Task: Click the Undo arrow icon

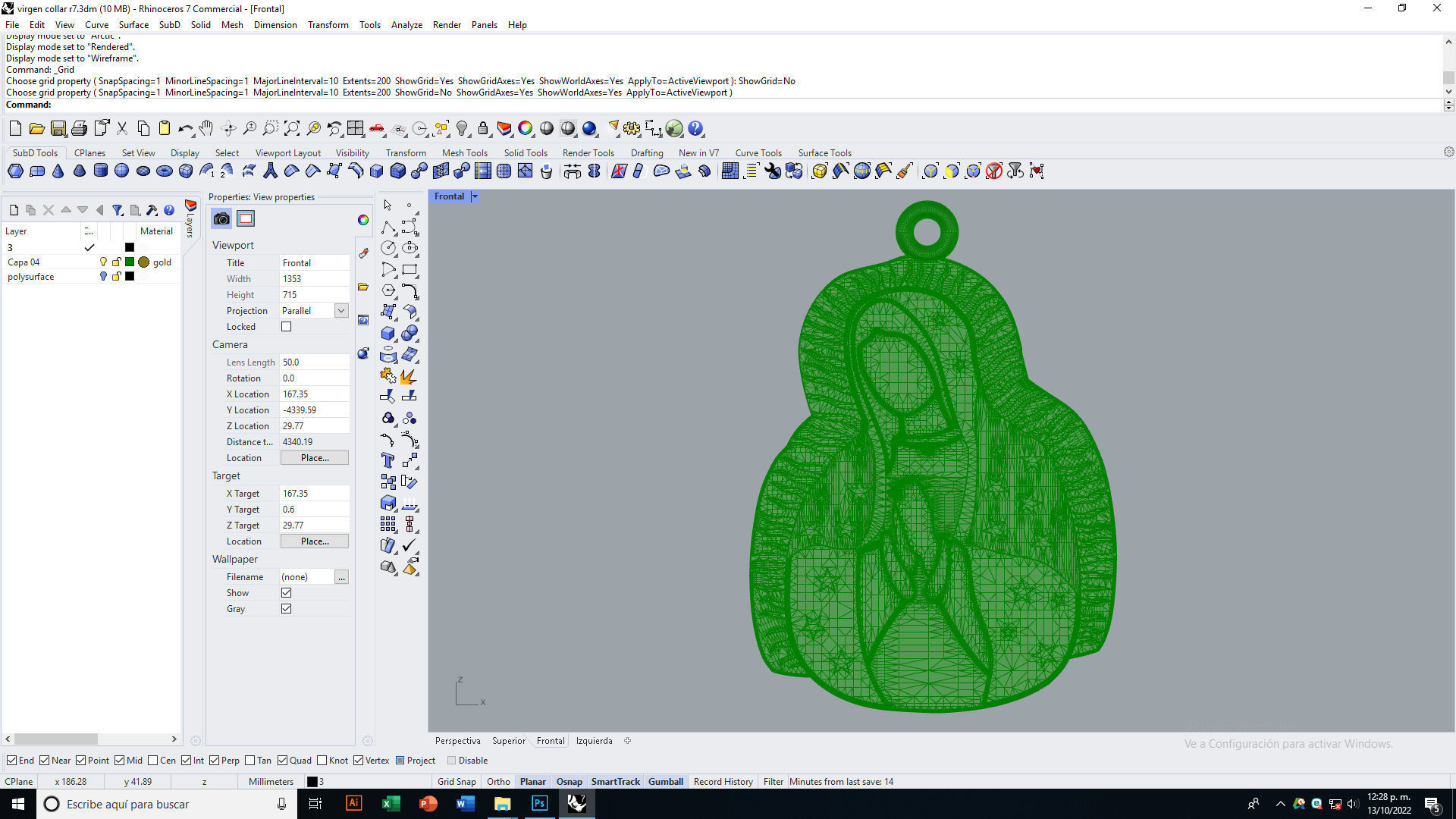Action: (185, 128)
